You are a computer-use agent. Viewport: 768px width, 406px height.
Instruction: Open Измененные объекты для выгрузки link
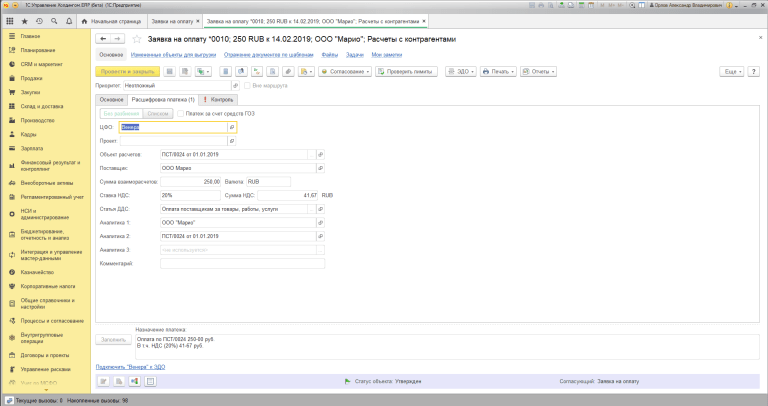click(173, 55)
